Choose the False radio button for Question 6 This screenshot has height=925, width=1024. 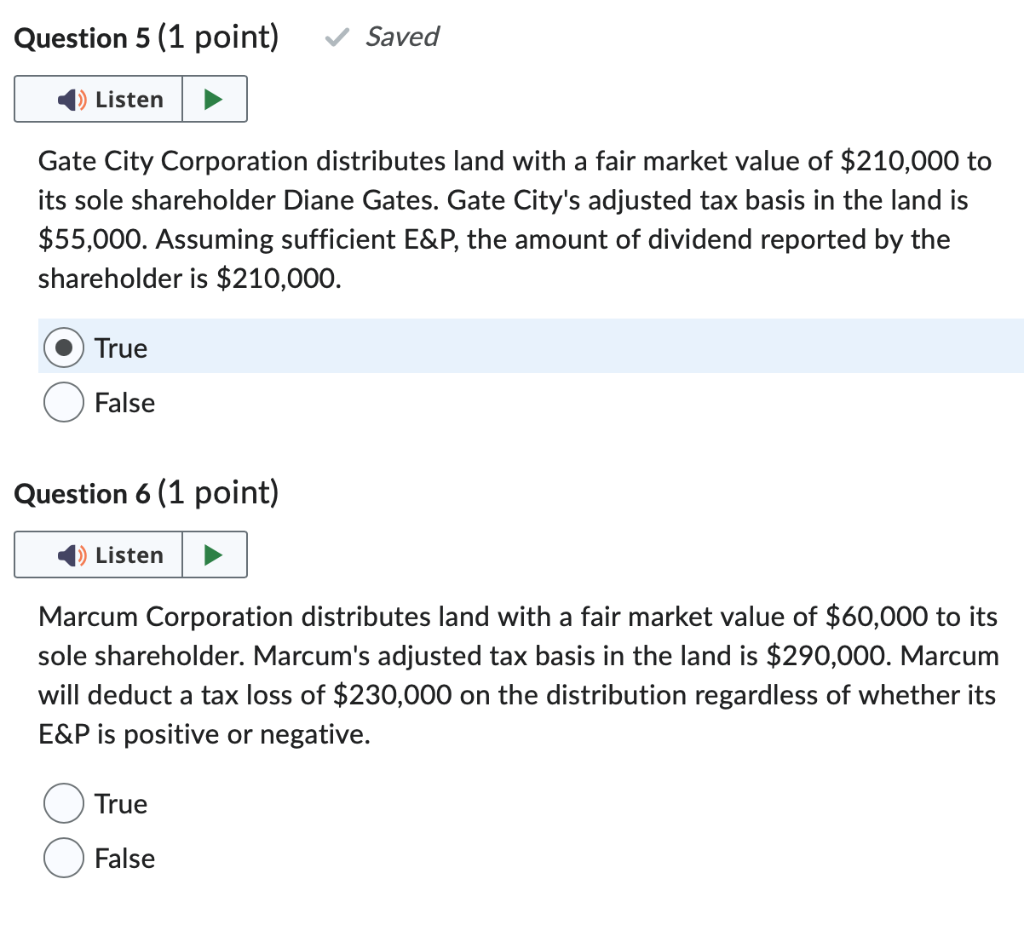[64, 858]
